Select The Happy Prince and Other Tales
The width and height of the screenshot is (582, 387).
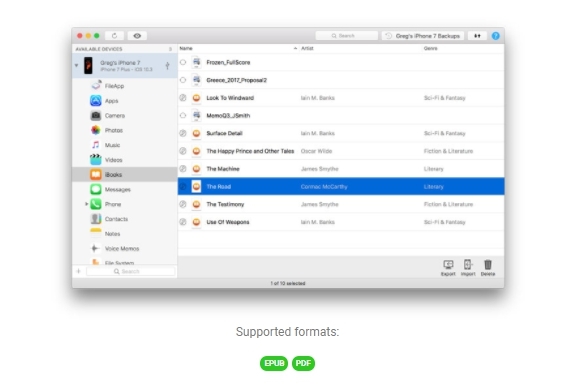tap(341, 151)
